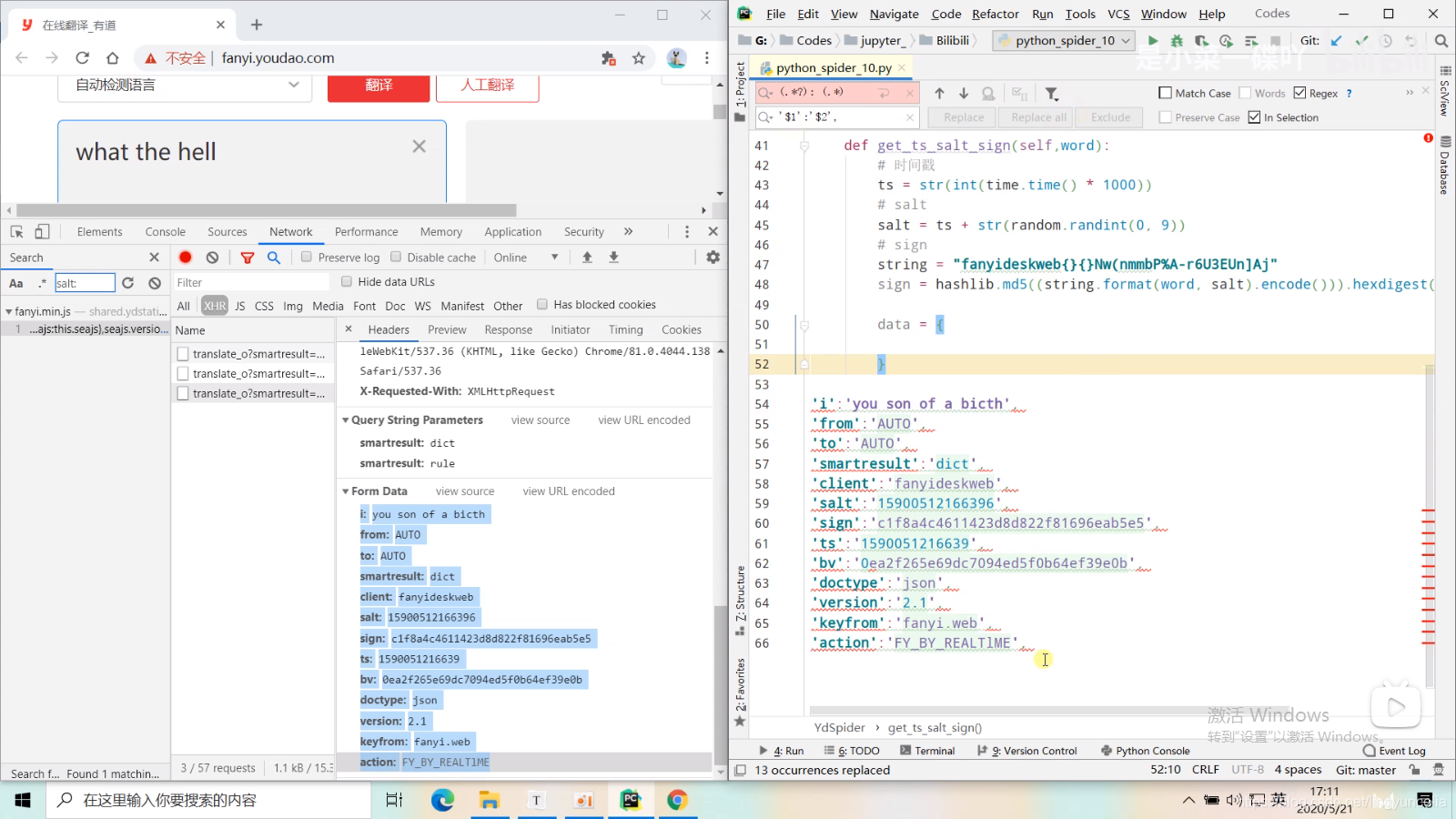The width and height of the screenshot is (1456, 819).
Task: Enable the Preserve log checkbox
Action: tap(307, 258)
